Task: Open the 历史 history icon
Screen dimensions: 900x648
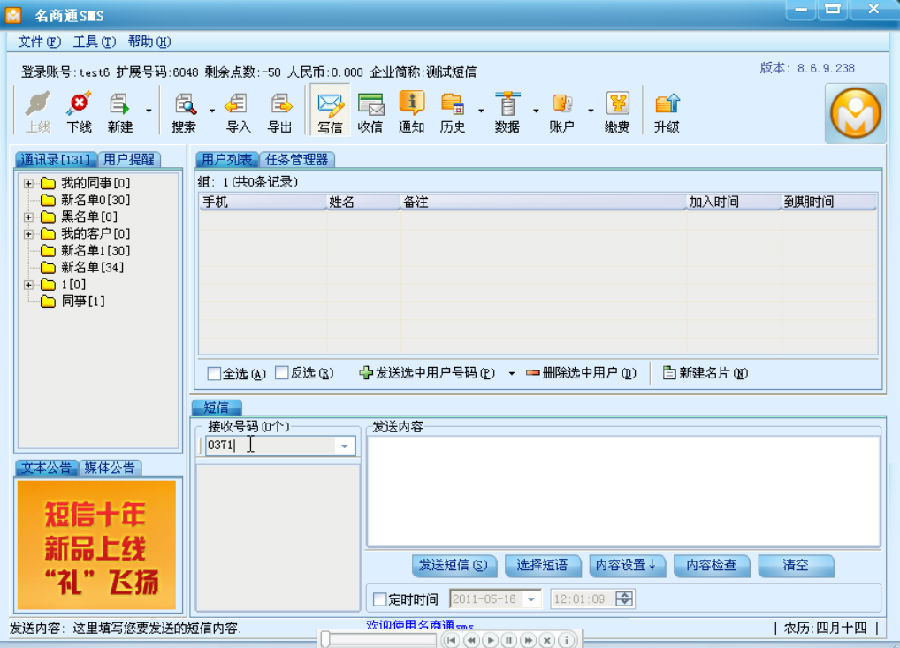Action: pyautogui.click(x=452, y=112)
